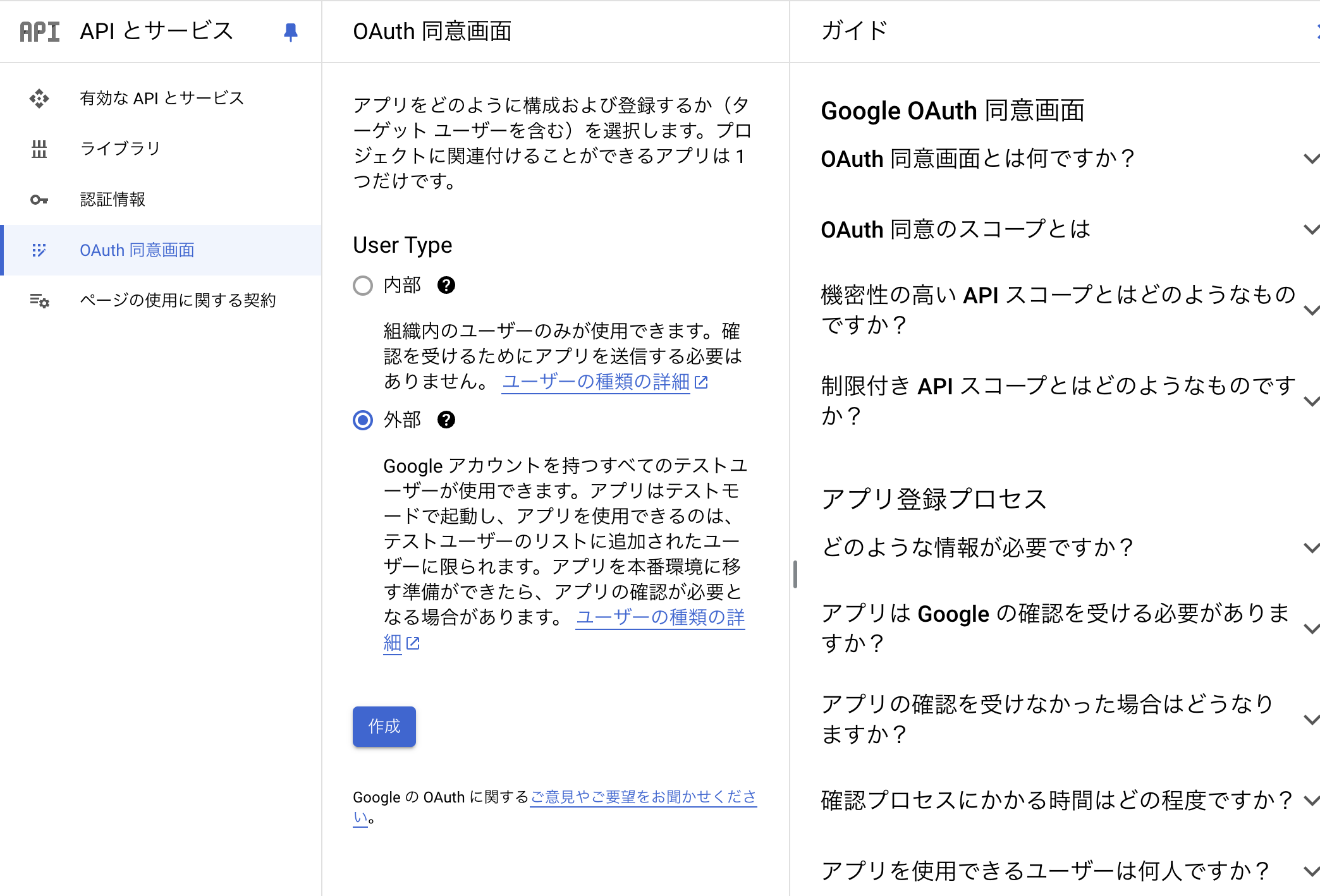1320x896 pixels.
Task: Open ユーザーの種類の詳細 link under 内部
Action: tap(596, 382)
